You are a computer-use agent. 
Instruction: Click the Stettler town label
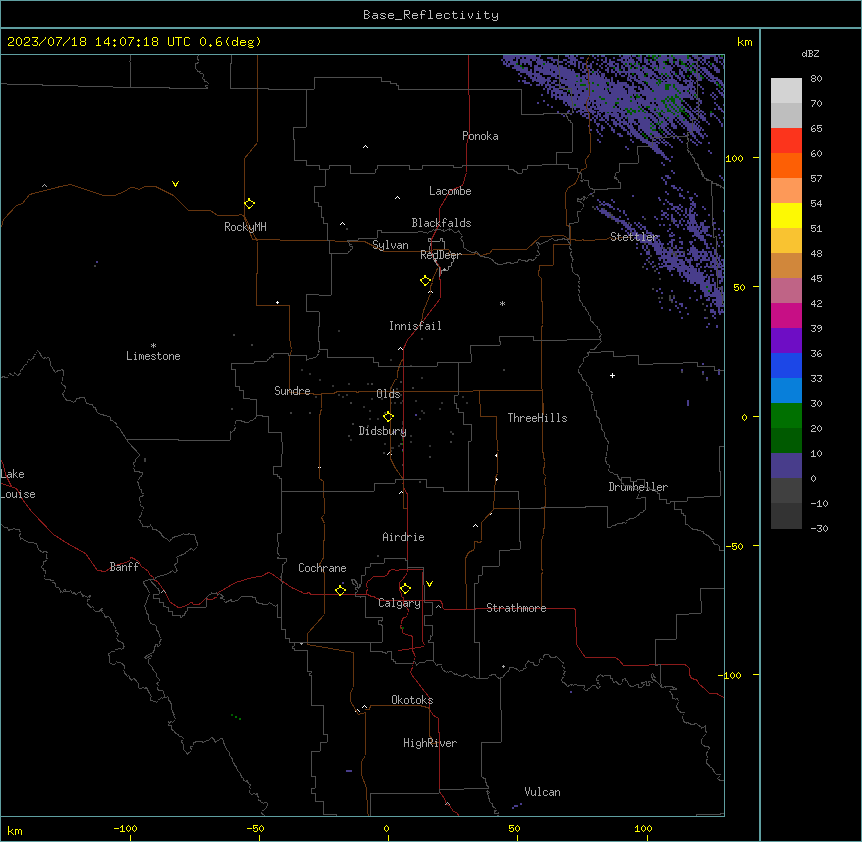tap(634, 237)
